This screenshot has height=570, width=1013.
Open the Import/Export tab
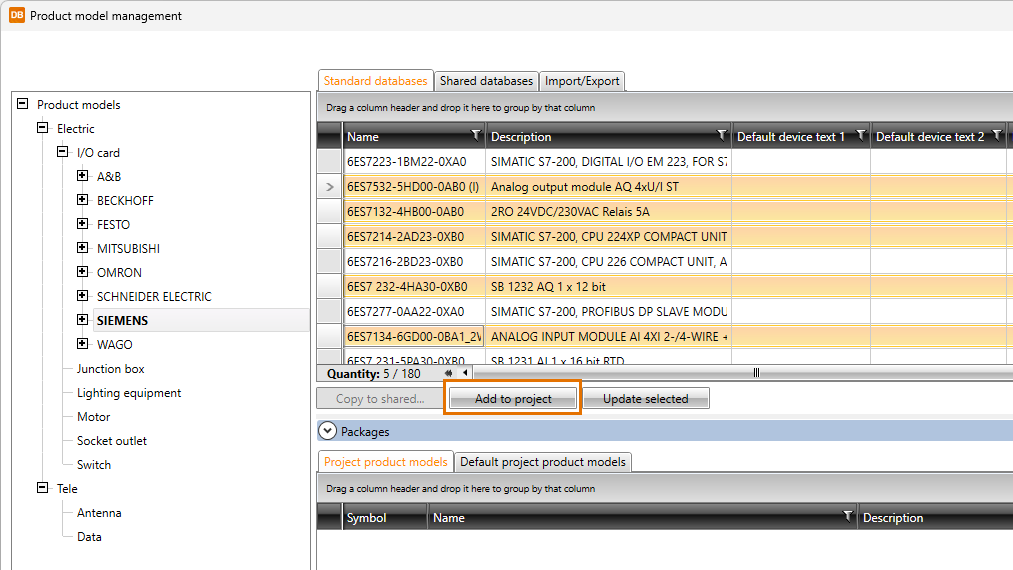click(x=582, y=81)
